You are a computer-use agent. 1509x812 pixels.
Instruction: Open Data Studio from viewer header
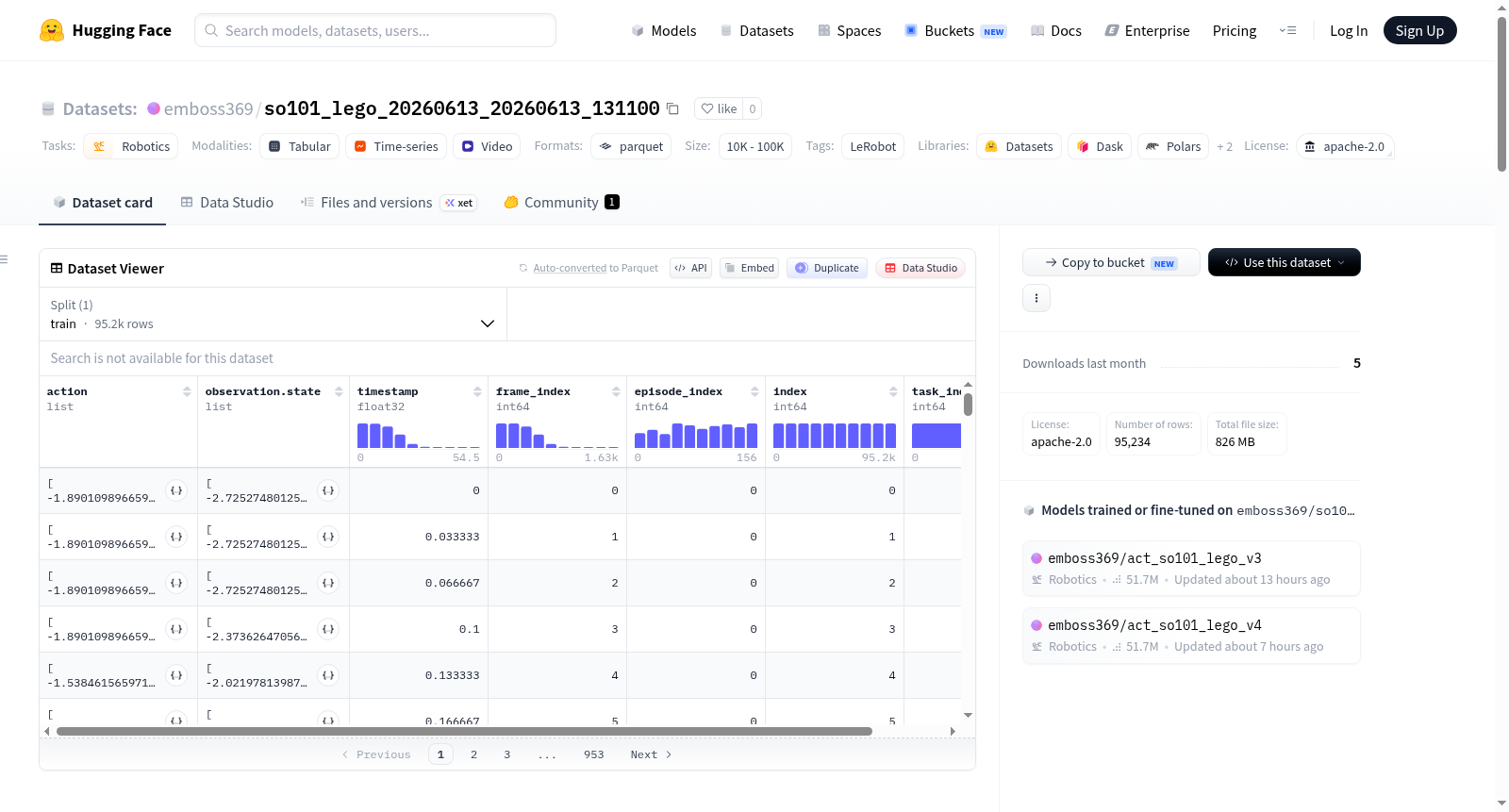[x=920, y=268]
